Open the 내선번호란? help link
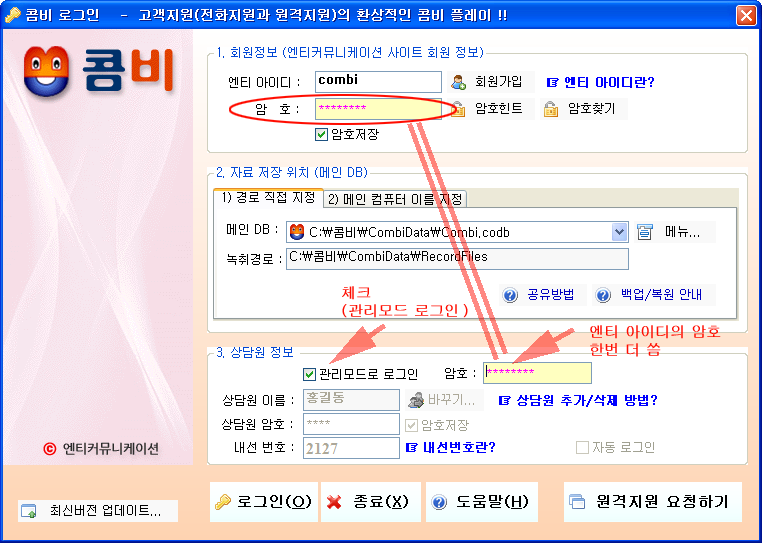Image resolution: width=762 pixels, height=543 pixels. click(450, 447)
